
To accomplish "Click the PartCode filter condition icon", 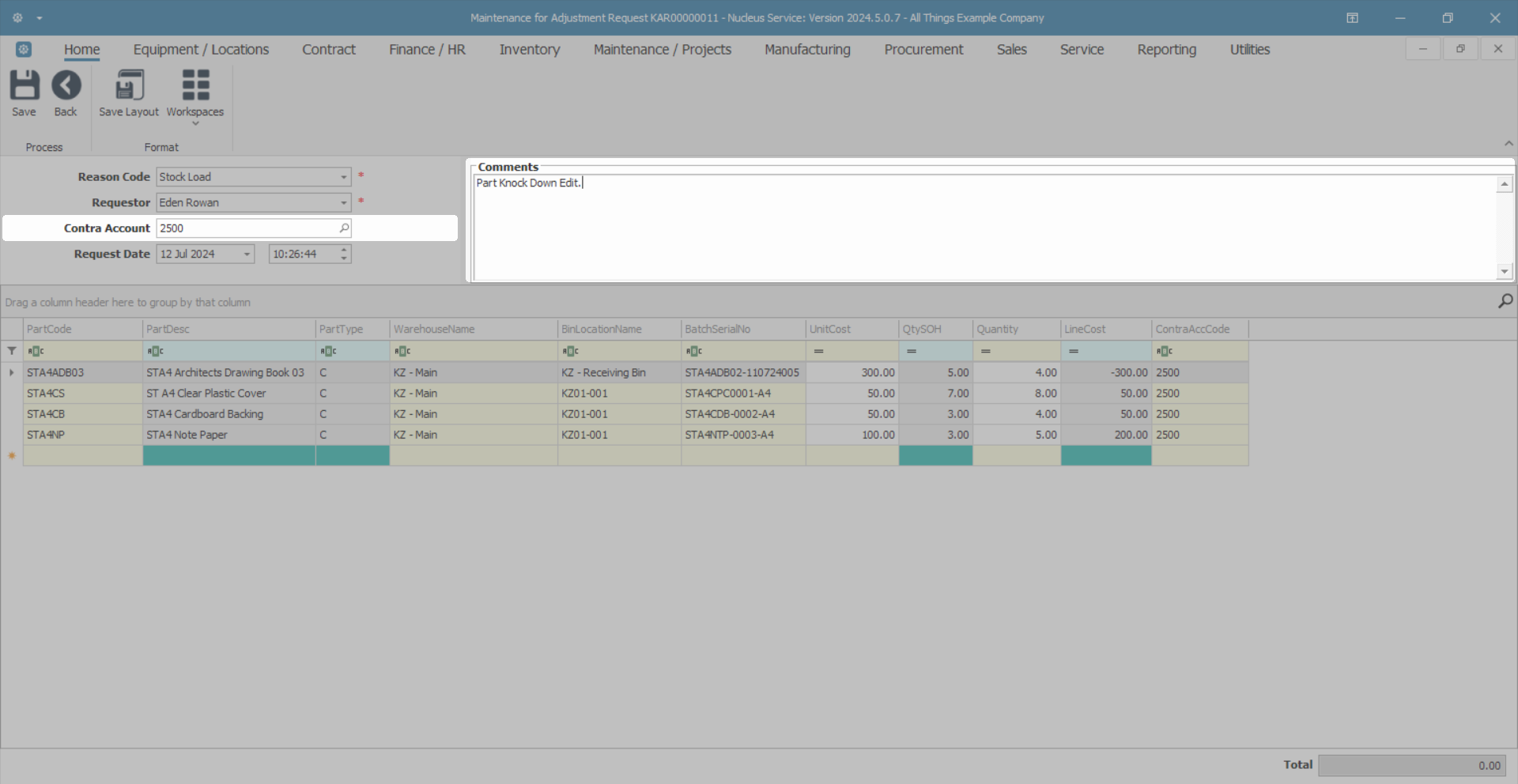I will 36,351.
